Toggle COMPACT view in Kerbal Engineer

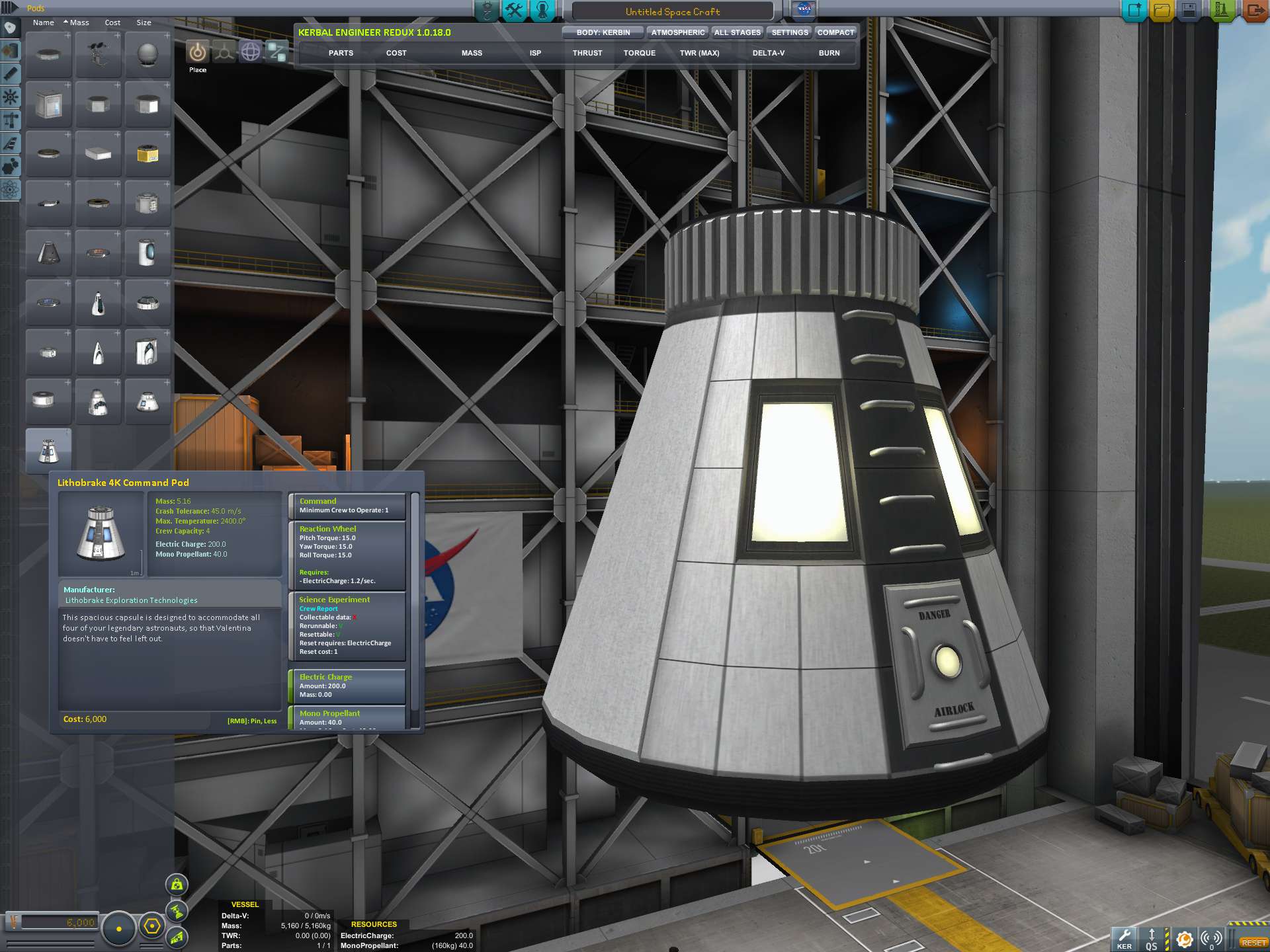point(835,32)
